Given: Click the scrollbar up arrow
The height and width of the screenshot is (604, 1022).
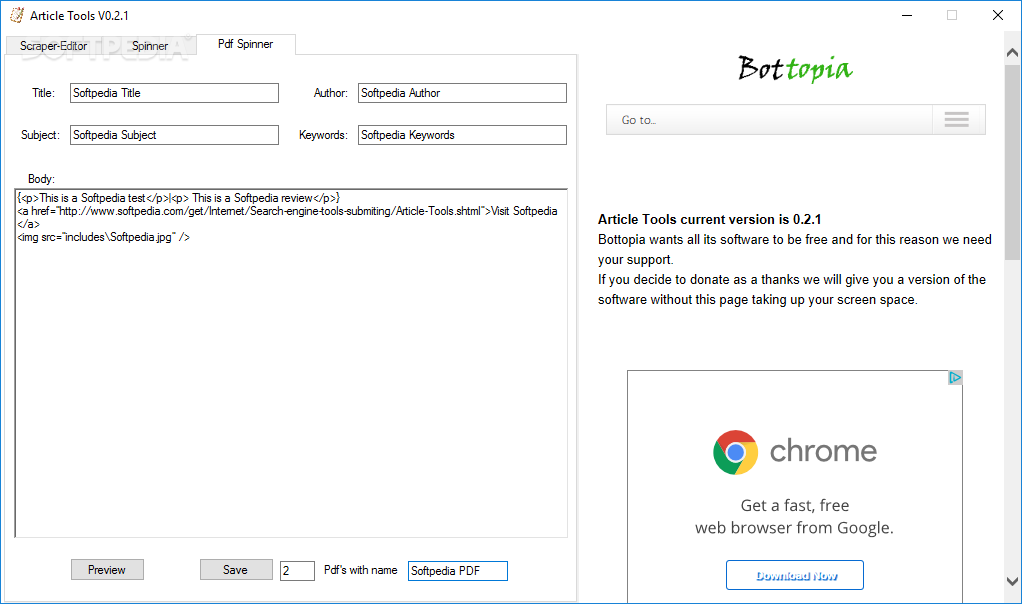Looking at the screenshot, I should (1012, 53).
